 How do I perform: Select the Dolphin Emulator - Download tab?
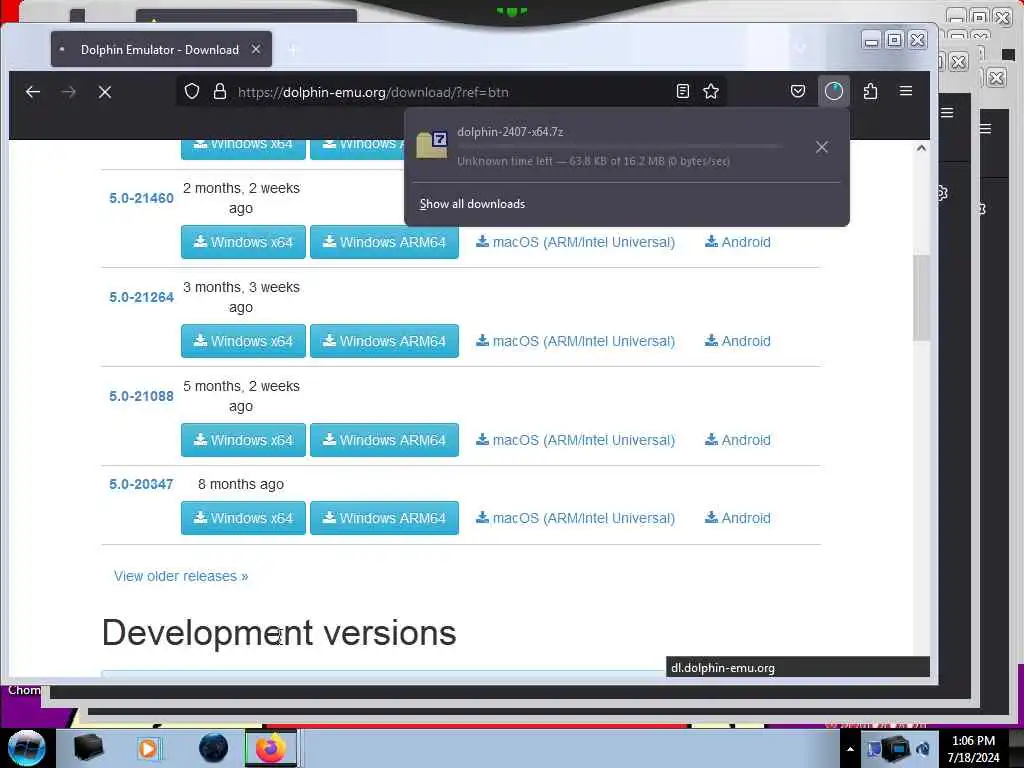pos(161,50)
